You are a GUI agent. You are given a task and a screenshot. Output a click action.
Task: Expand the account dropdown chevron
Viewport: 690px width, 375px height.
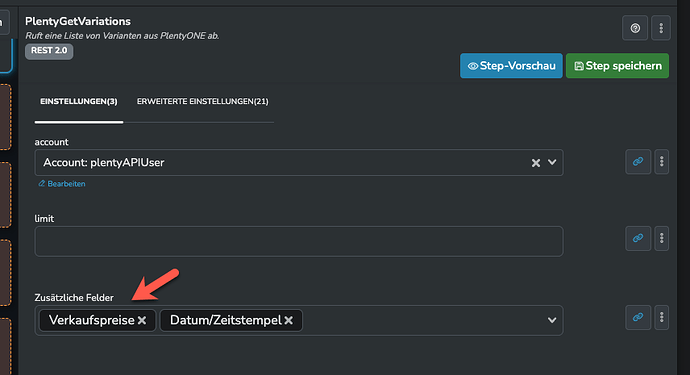tap(552, 162)
